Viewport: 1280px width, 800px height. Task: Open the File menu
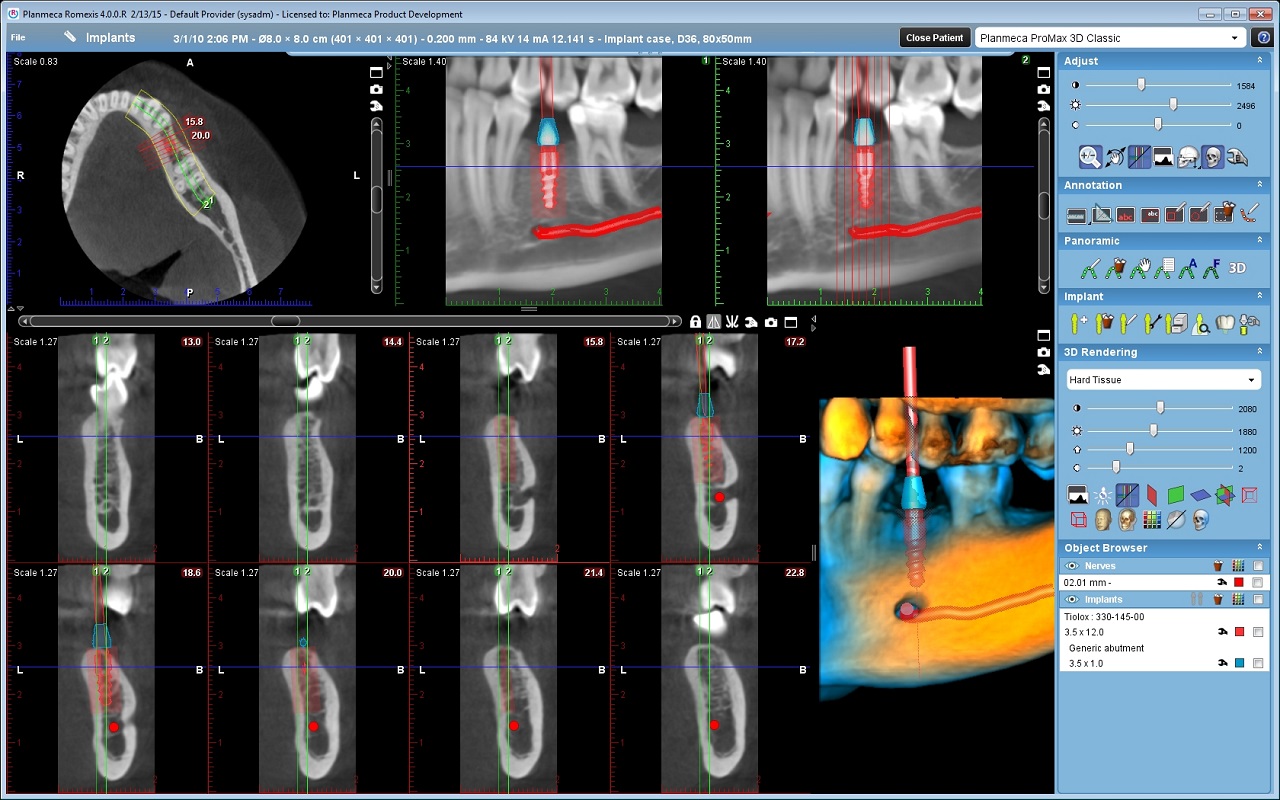(x=18, y=38)
